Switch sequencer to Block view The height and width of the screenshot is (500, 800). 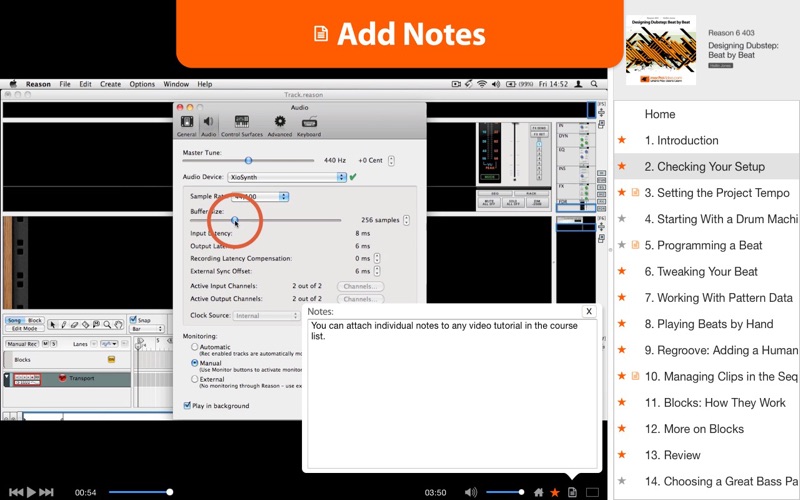35,320
